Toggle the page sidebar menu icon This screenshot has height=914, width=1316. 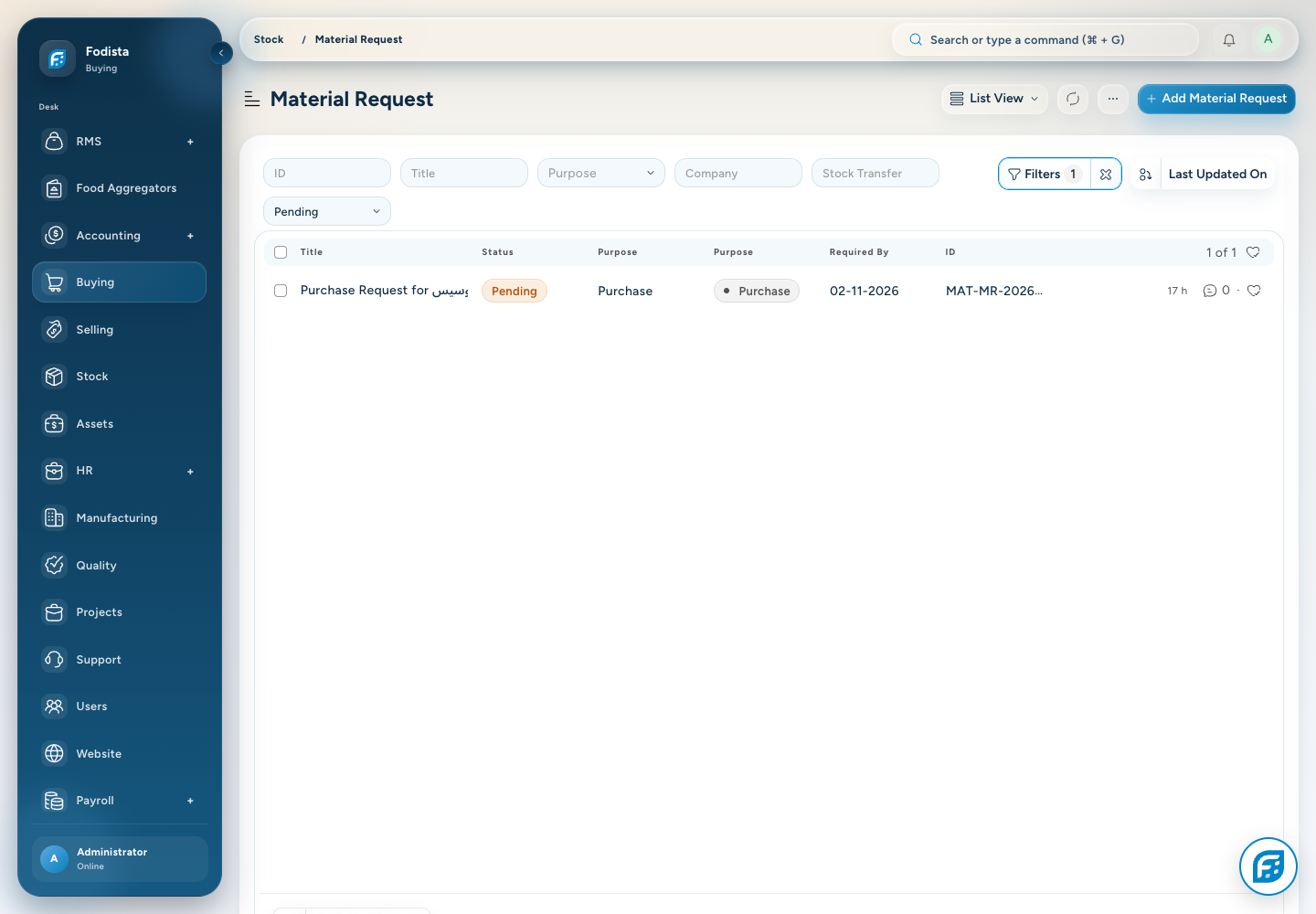[x=252, y=99]
